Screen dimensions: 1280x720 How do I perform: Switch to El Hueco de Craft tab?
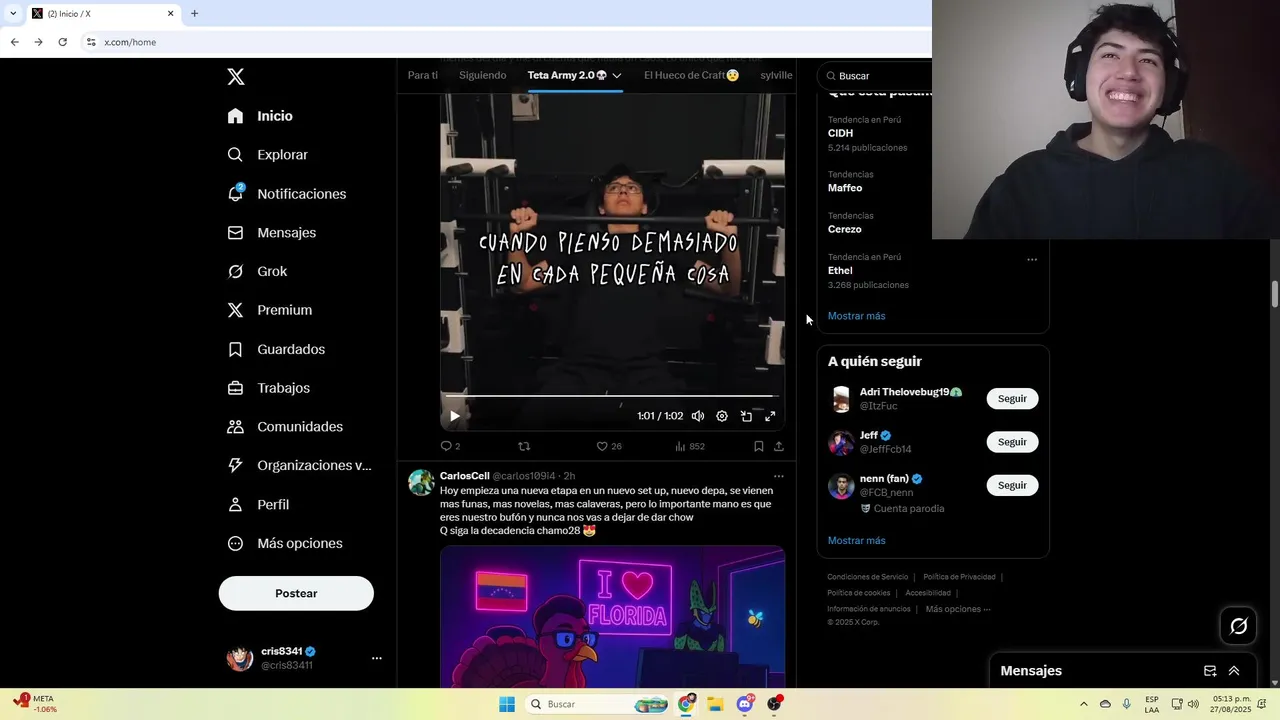coord(692,75)
